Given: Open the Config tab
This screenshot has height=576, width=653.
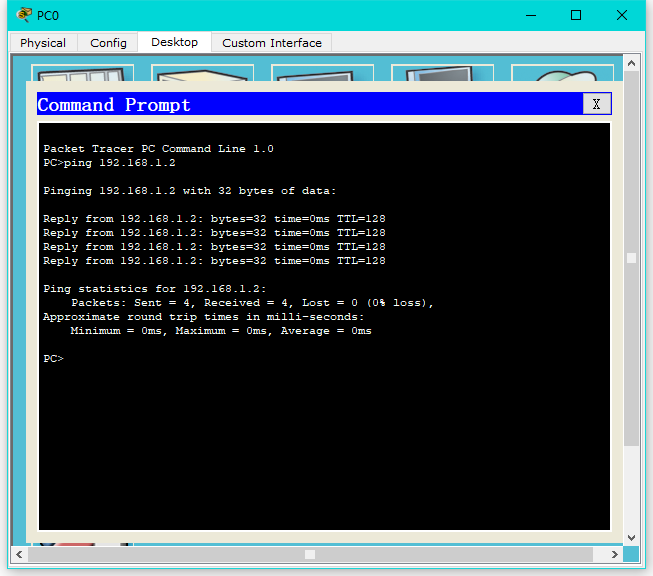Looking at the screenshot, I should point(108,43).
